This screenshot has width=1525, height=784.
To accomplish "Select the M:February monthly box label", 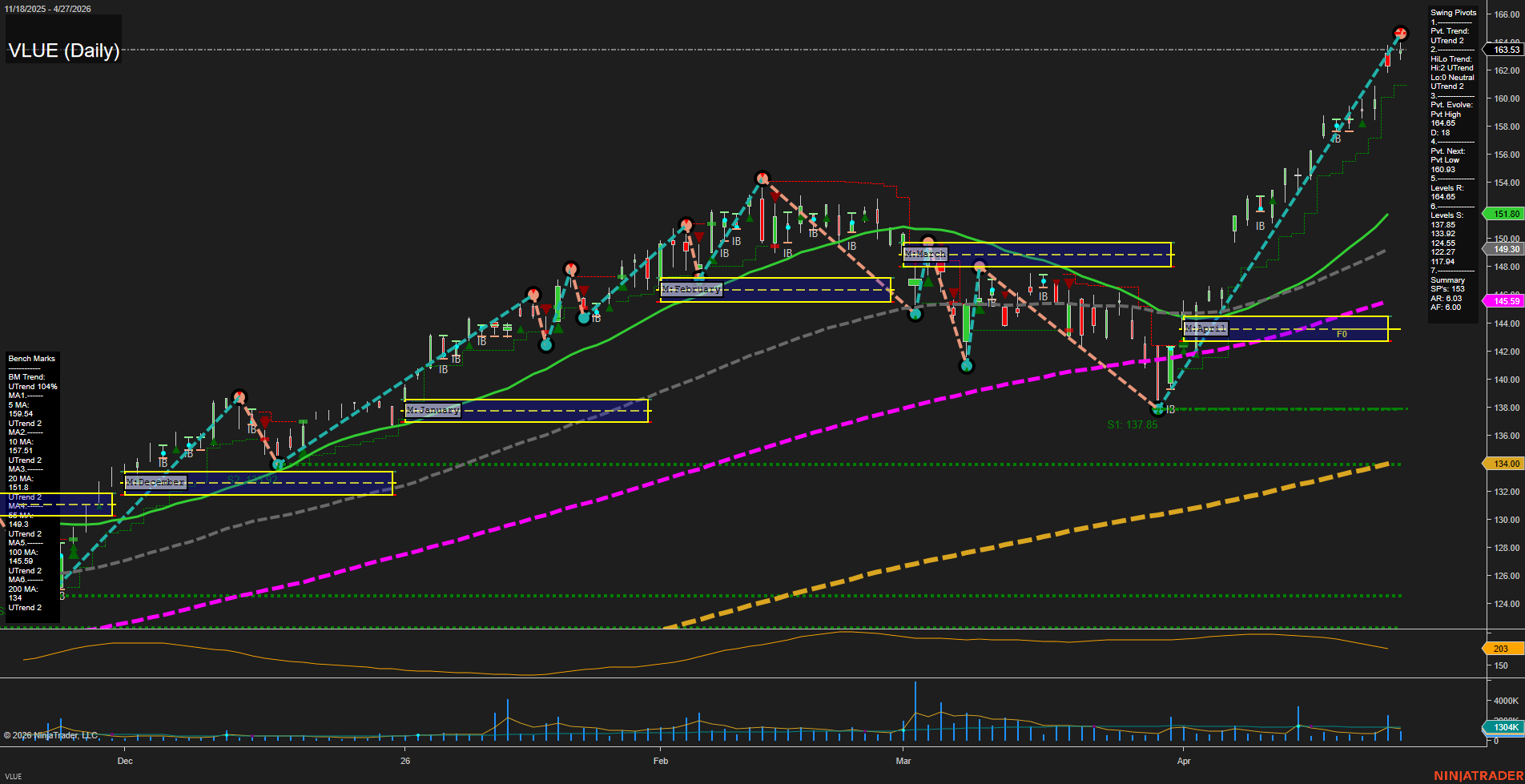I will [x=691, y=289].
